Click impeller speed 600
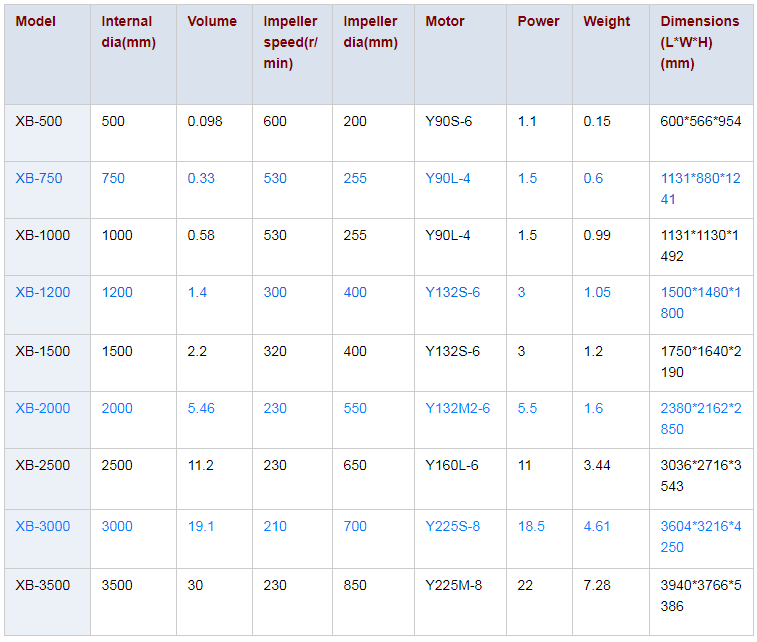 (x=275, y=121)
